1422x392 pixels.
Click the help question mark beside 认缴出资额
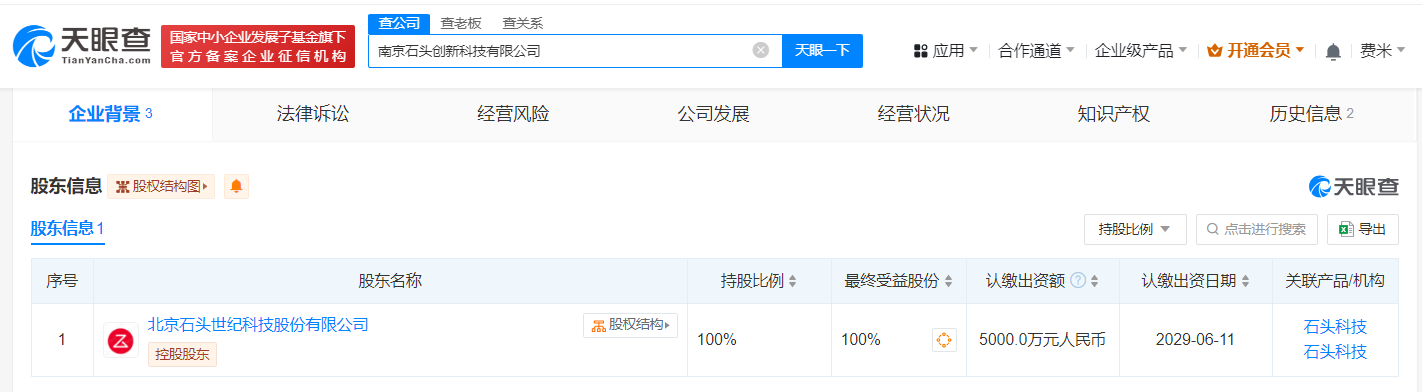[x=1078, y=281]
